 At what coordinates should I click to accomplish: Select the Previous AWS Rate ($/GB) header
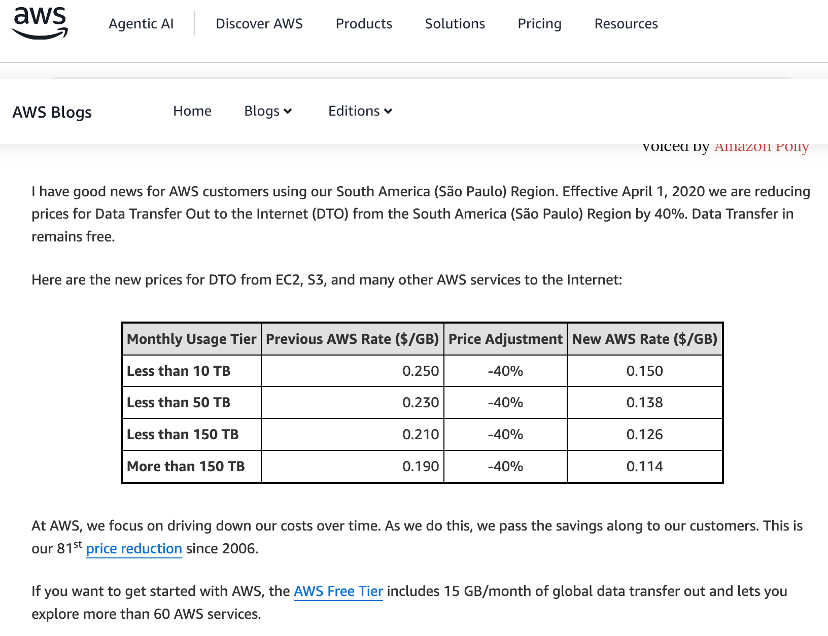coord(352,339)
